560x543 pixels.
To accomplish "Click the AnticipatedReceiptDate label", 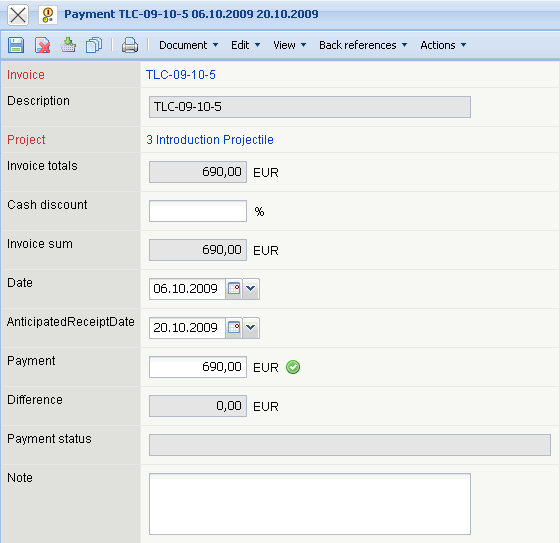I will [71, 322].
